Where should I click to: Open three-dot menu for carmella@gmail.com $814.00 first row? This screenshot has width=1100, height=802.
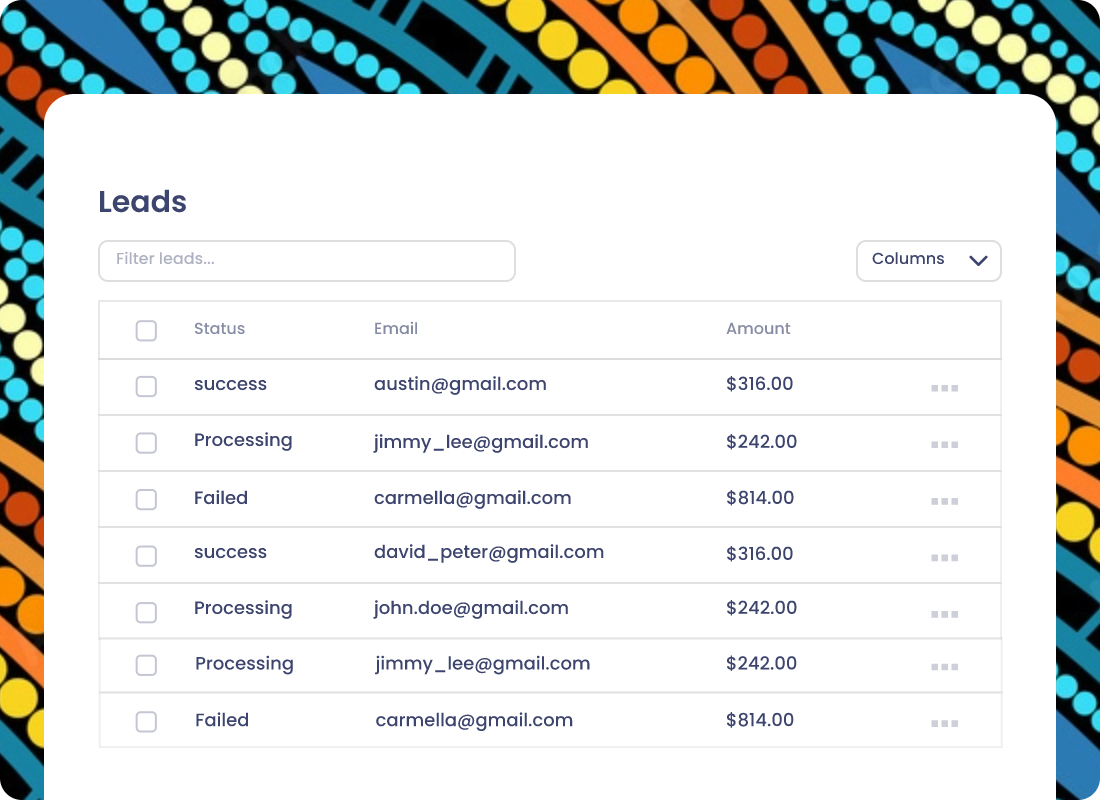pos(944,501)
